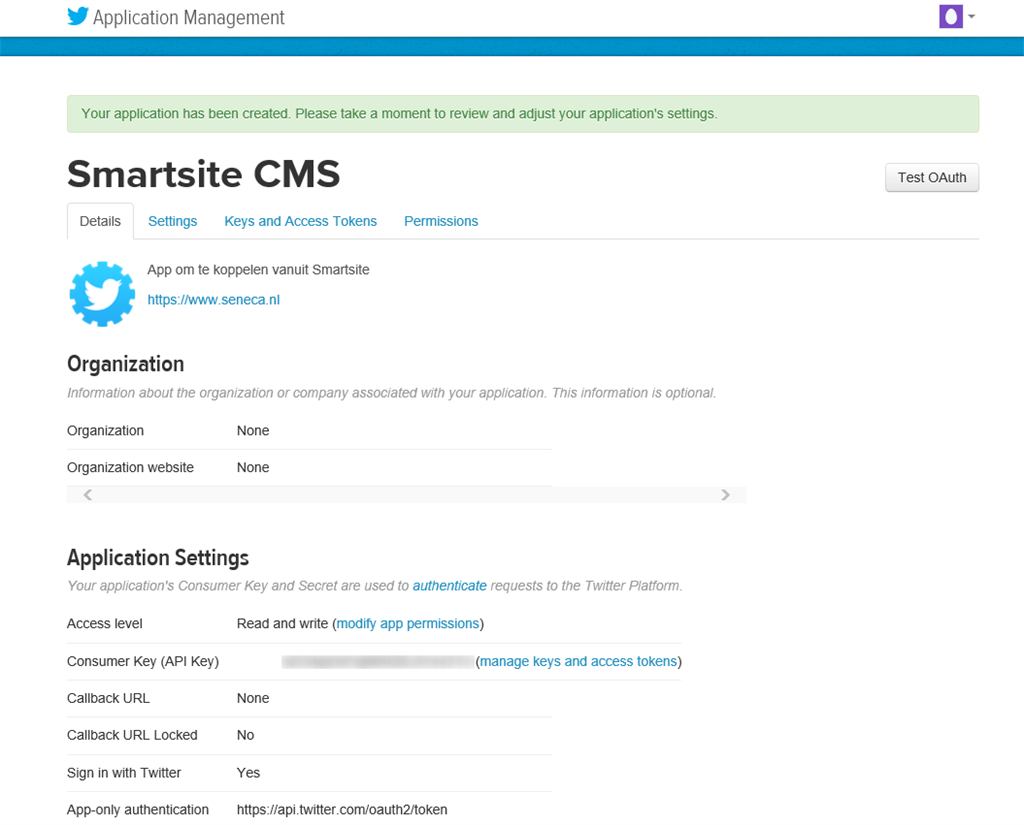Viewport: 1024px width, 825px height.
Task: Click the 'Organization' section heading
Action: tap(125, 364)
